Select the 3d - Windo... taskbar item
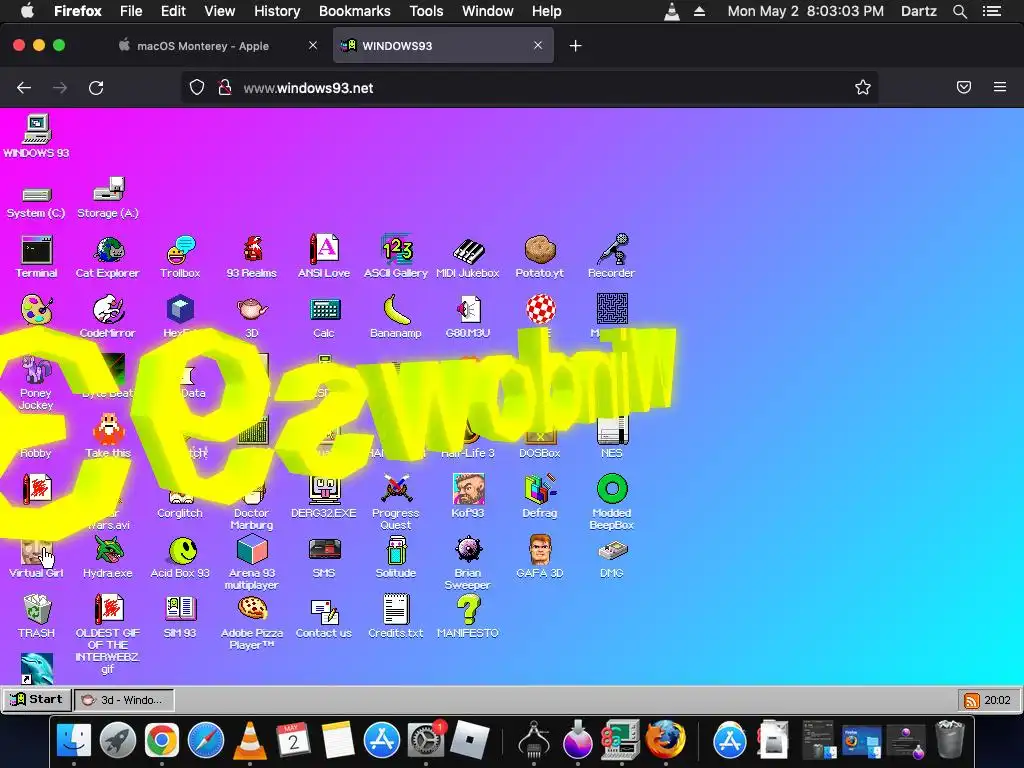This screenshot has height=768, width=1024. [x=124, y=700]
